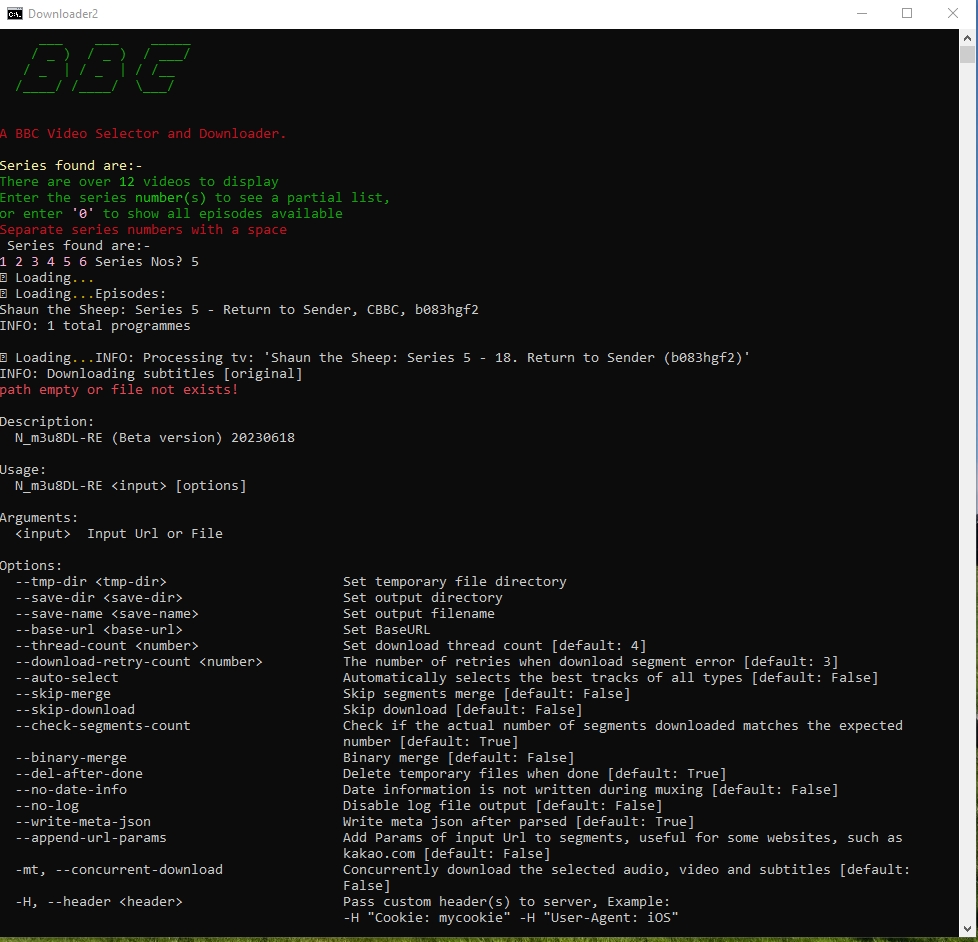
Task: Click "INFO: 1 total programmes"
Action: tap(95, 326)
